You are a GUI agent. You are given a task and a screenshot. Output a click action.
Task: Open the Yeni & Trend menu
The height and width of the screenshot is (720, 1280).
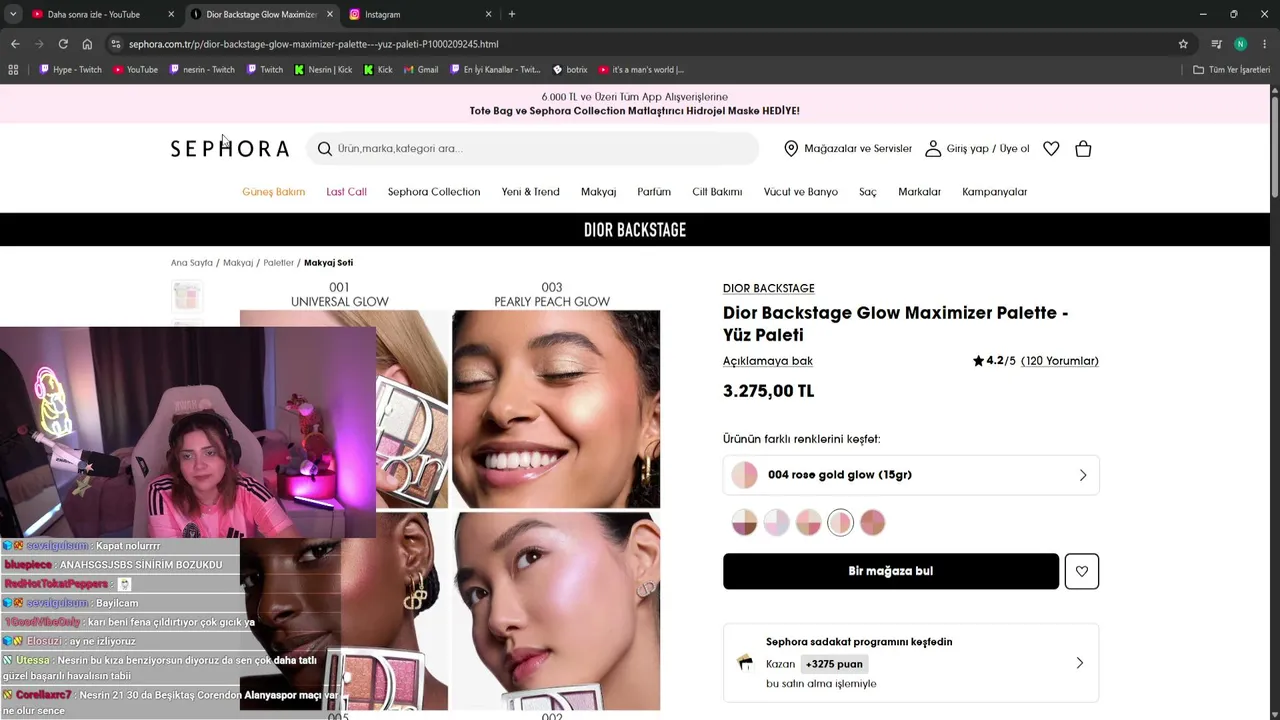pos(531,192)
